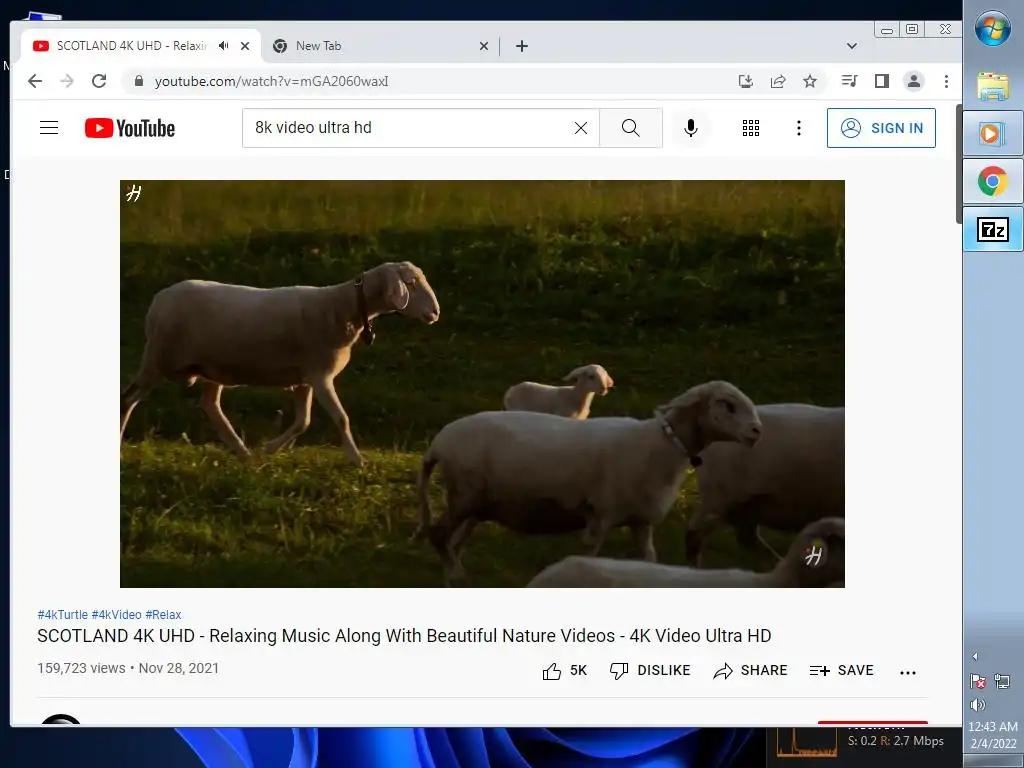Click SAVE to playlist

tap(841, 671)
